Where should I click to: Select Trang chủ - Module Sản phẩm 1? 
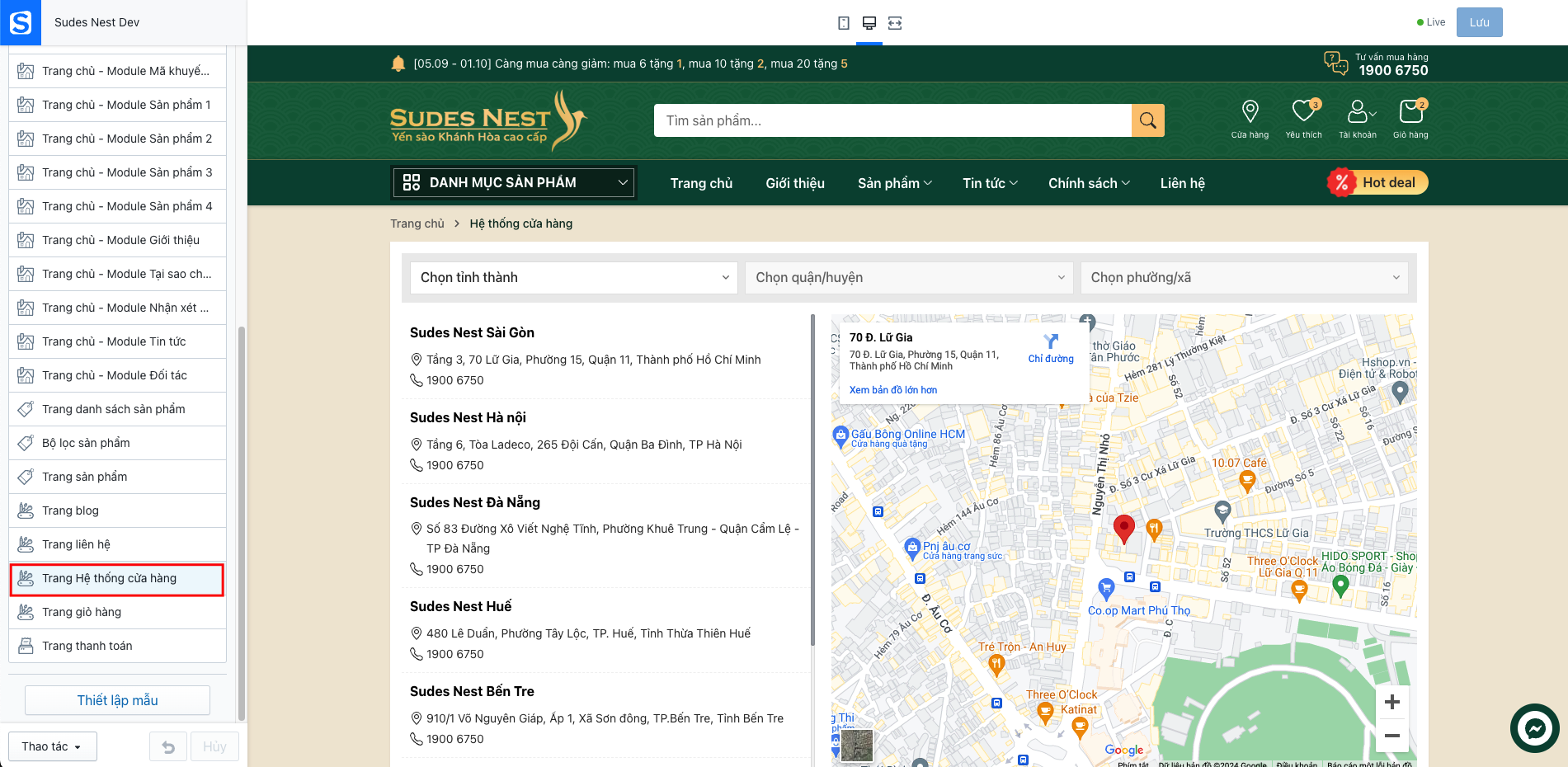pos(117,105)
